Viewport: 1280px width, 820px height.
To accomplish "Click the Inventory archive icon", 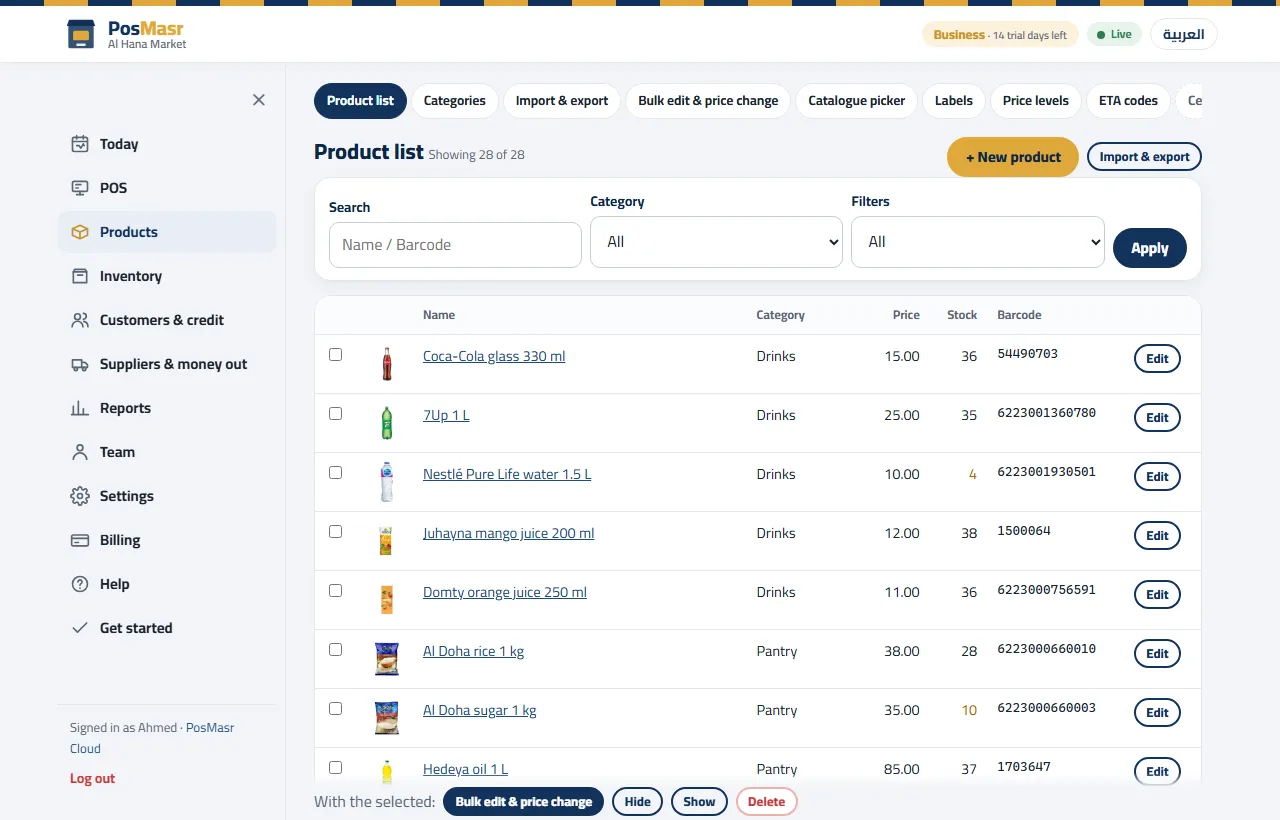I will (x=80, y=276).
